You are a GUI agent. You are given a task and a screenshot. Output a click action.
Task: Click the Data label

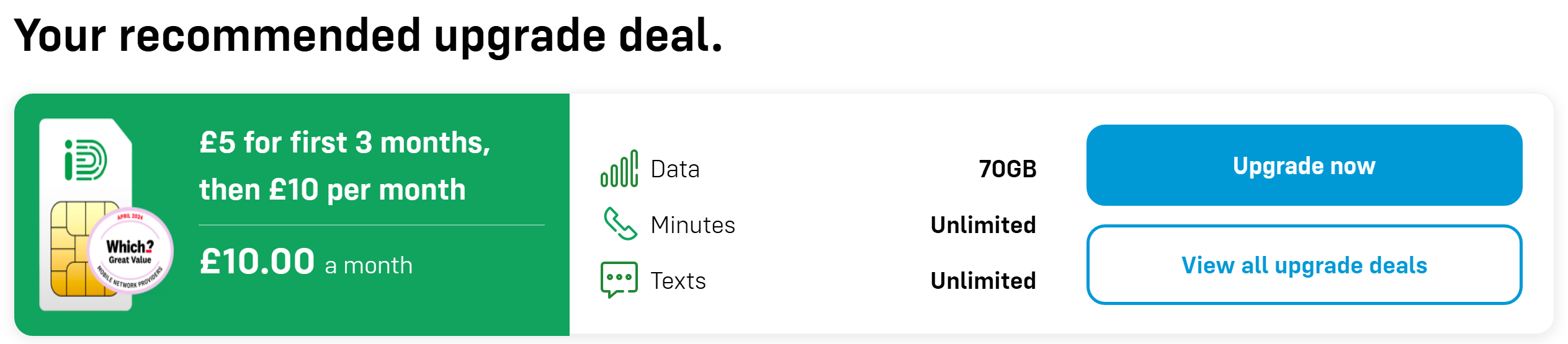(x=675, y=169)
